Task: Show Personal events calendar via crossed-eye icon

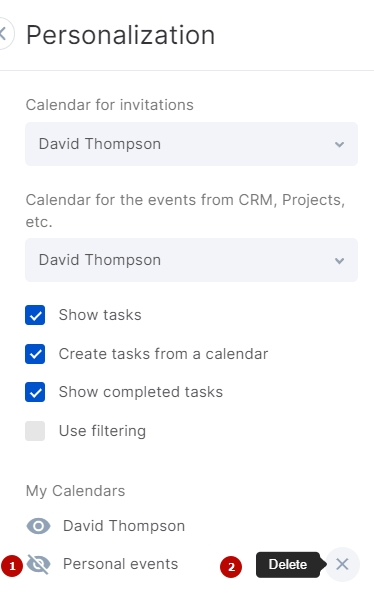Action: (x=38, y=564)
